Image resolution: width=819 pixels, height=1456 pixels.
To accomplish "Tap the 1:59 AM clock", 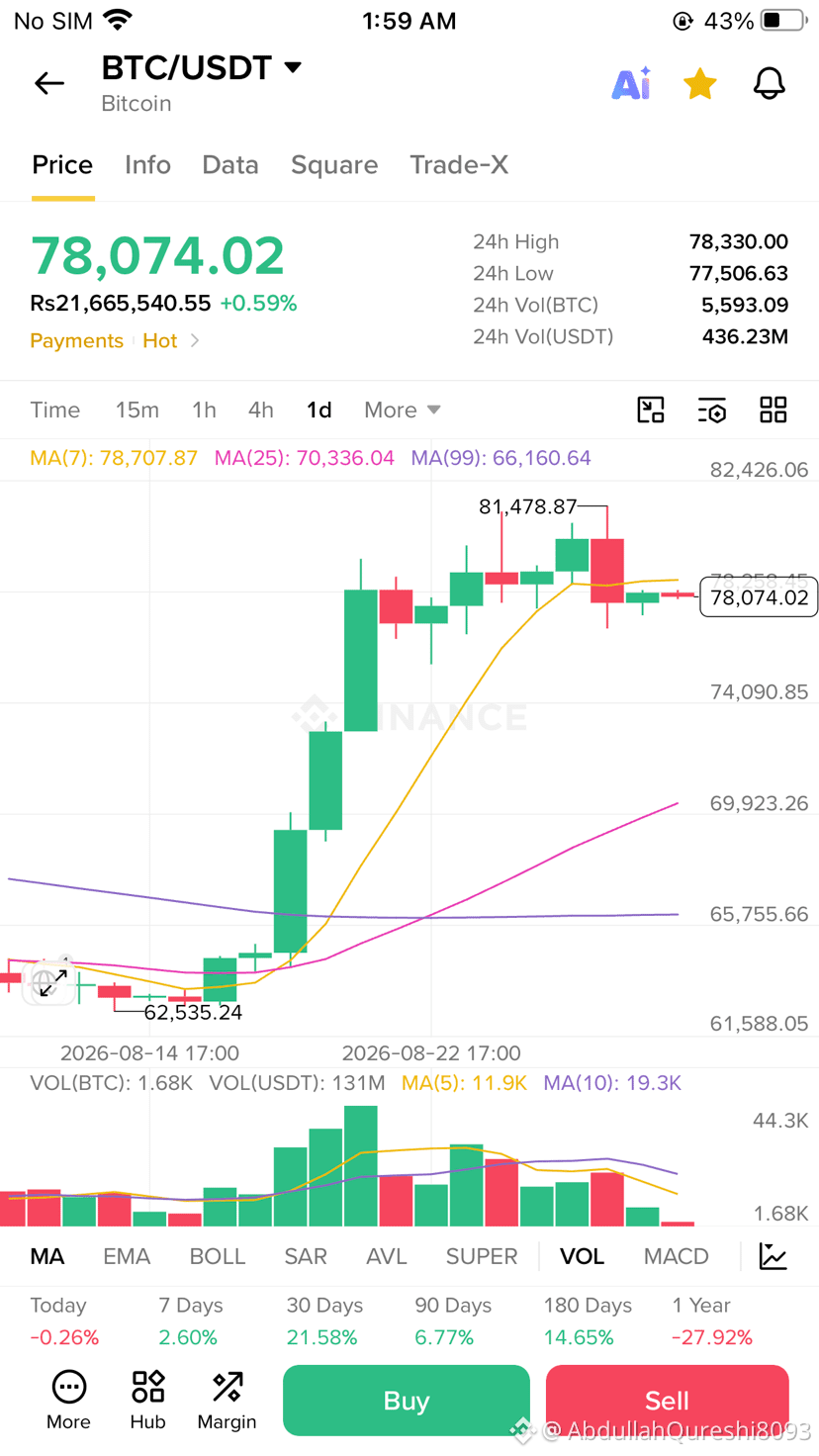I will [x=409, y=21].
